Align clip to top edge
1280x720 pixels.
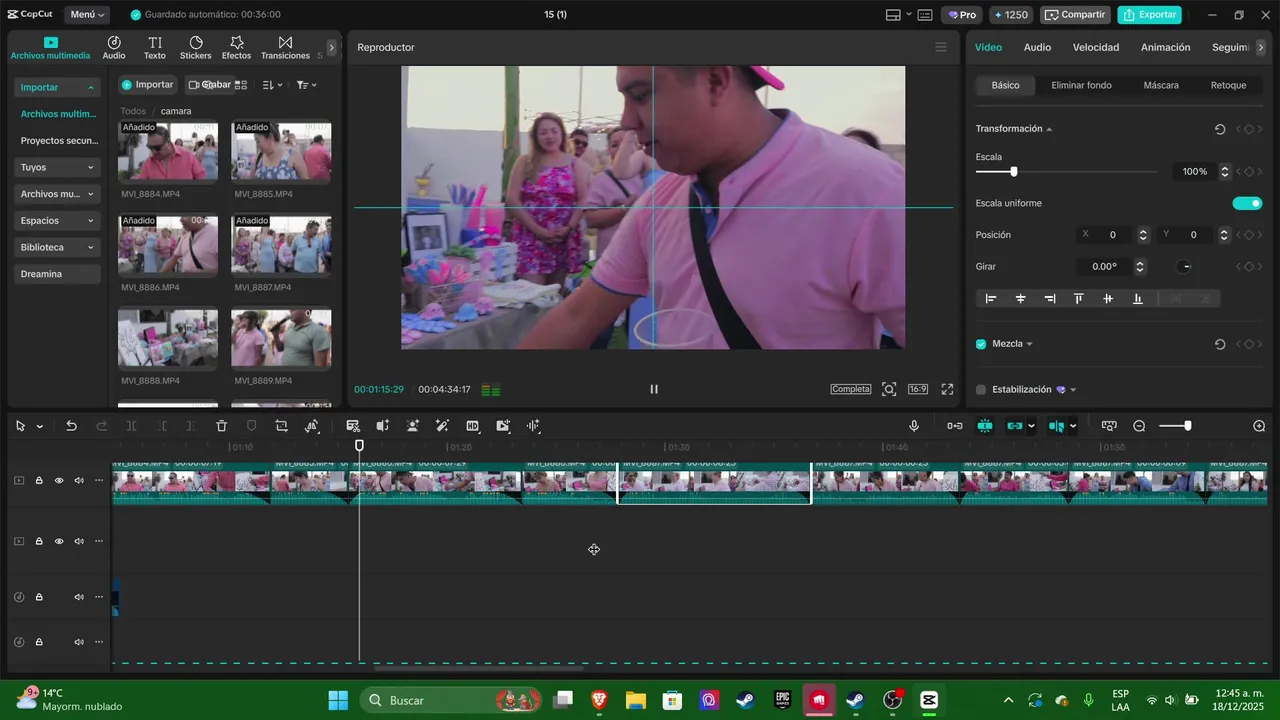click(1079, 299)
